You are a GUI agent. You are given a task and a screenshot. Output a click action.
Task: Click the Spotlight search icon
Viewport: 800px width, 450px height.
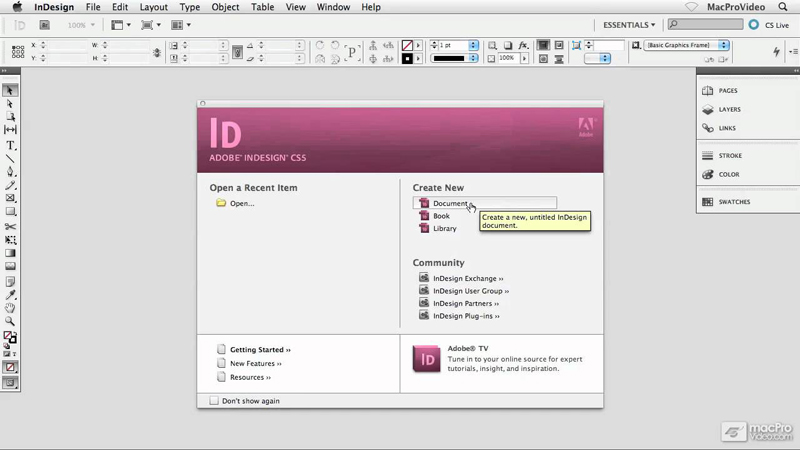pos(783,7)
